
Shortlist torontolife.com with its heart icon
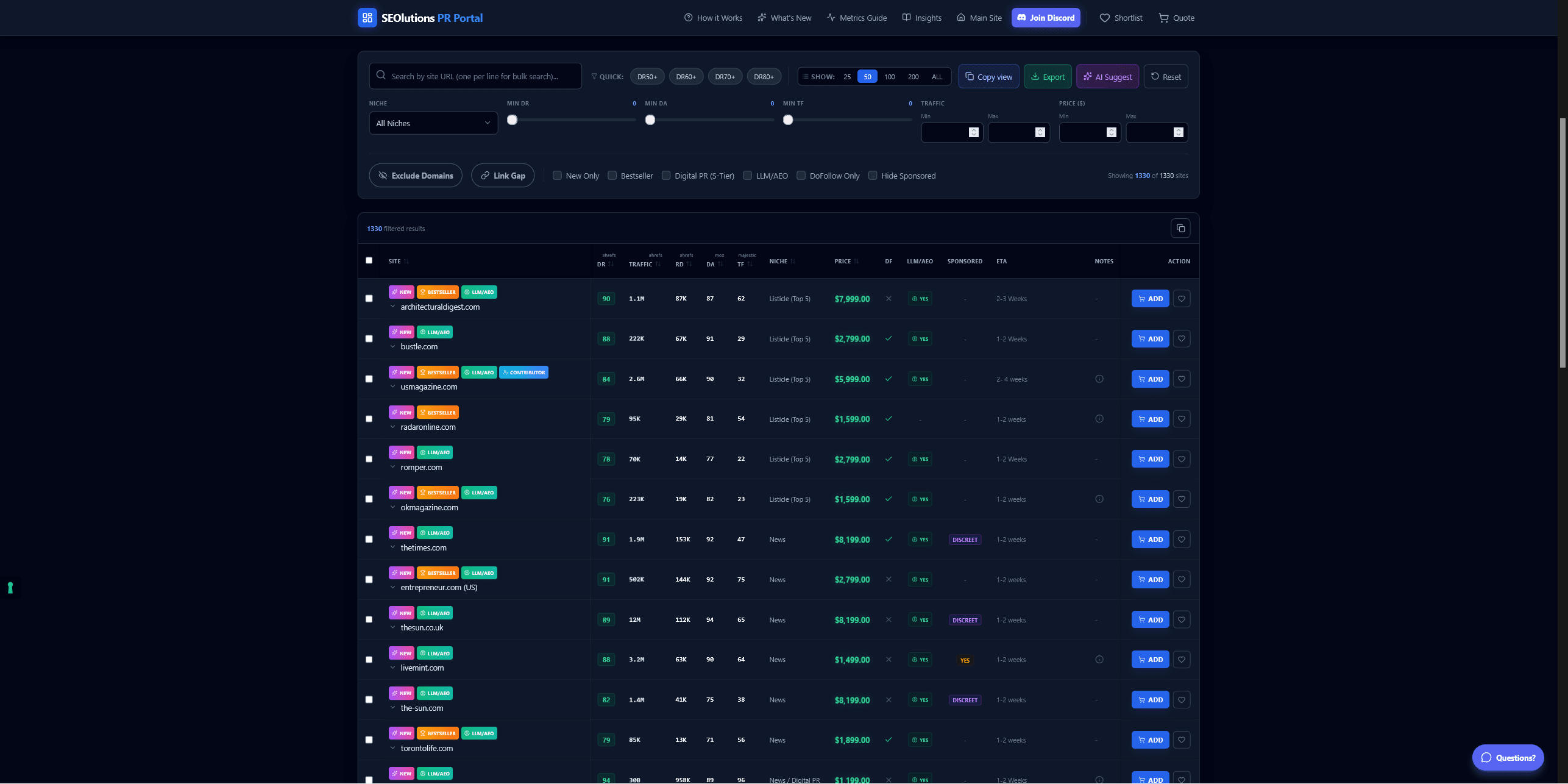1182,740
